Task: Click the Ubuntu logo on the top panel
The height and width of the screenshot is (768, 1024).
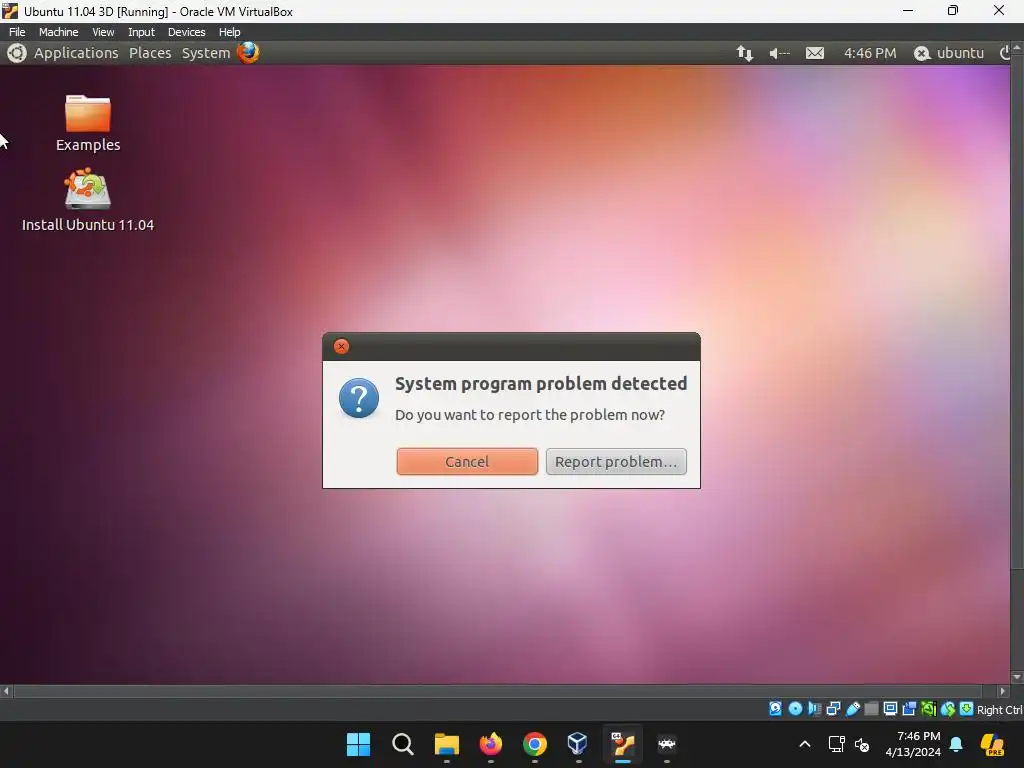Action: click(17, 53)
